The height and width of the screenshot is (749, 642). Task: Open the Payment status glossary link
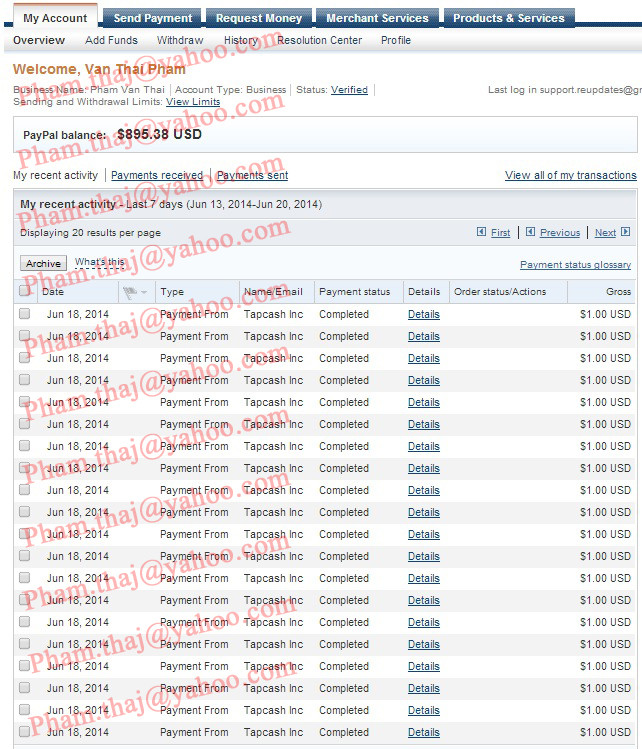[x=576, y=265]
